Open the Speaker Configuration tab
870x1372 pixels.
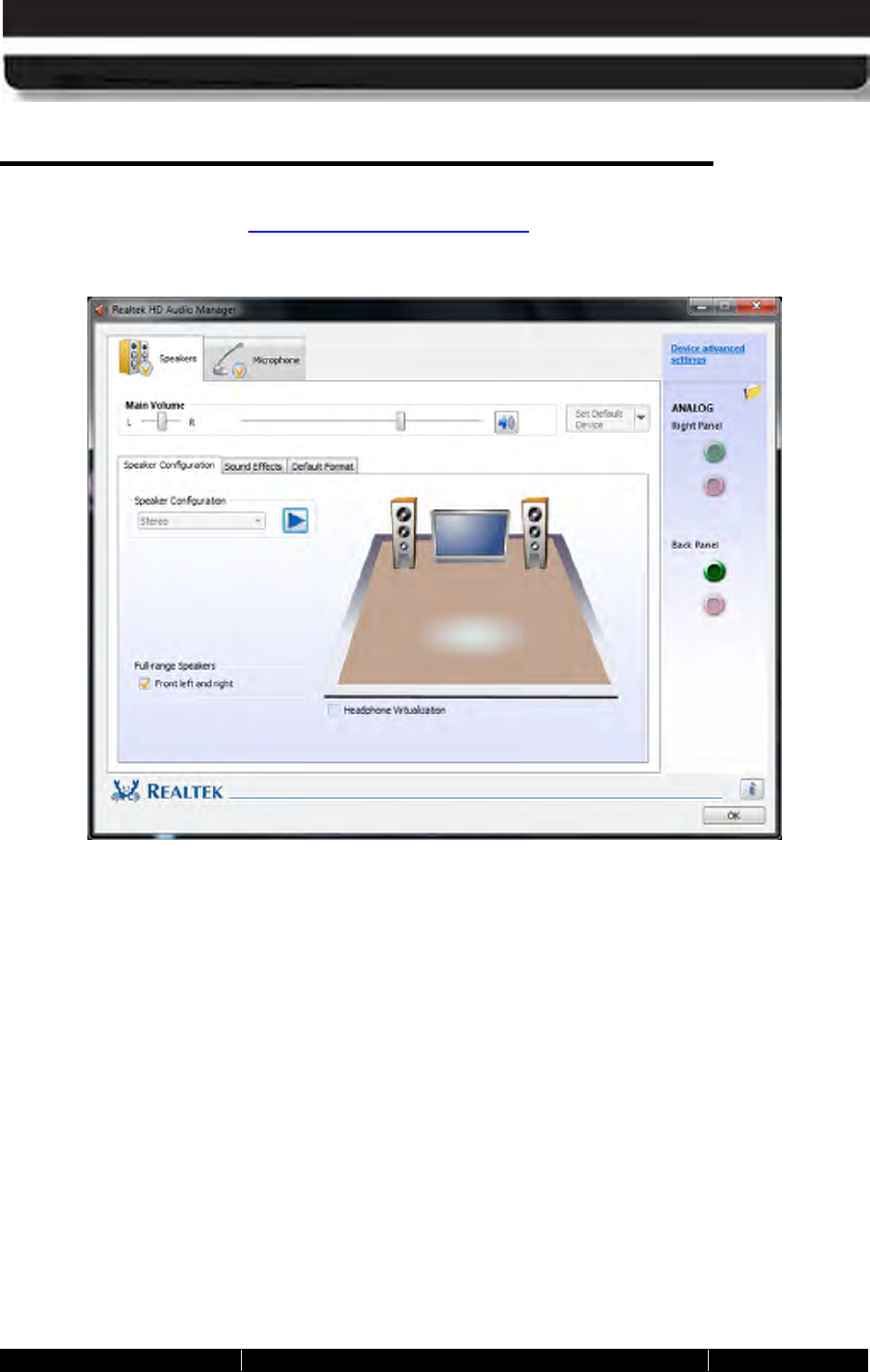pos(169,465)
